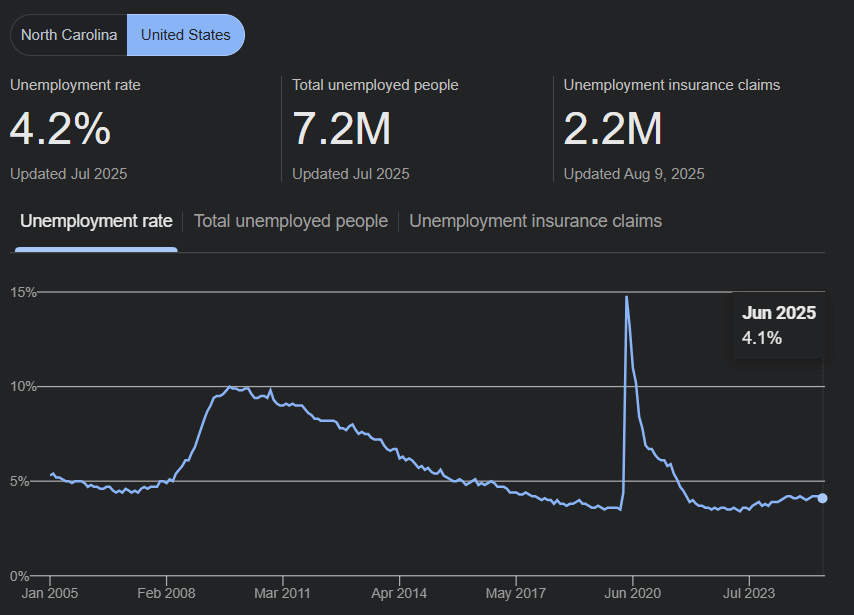Click the 10% y-axis label
Viewport: 854px width, 615px height.
tap(23, 387)
